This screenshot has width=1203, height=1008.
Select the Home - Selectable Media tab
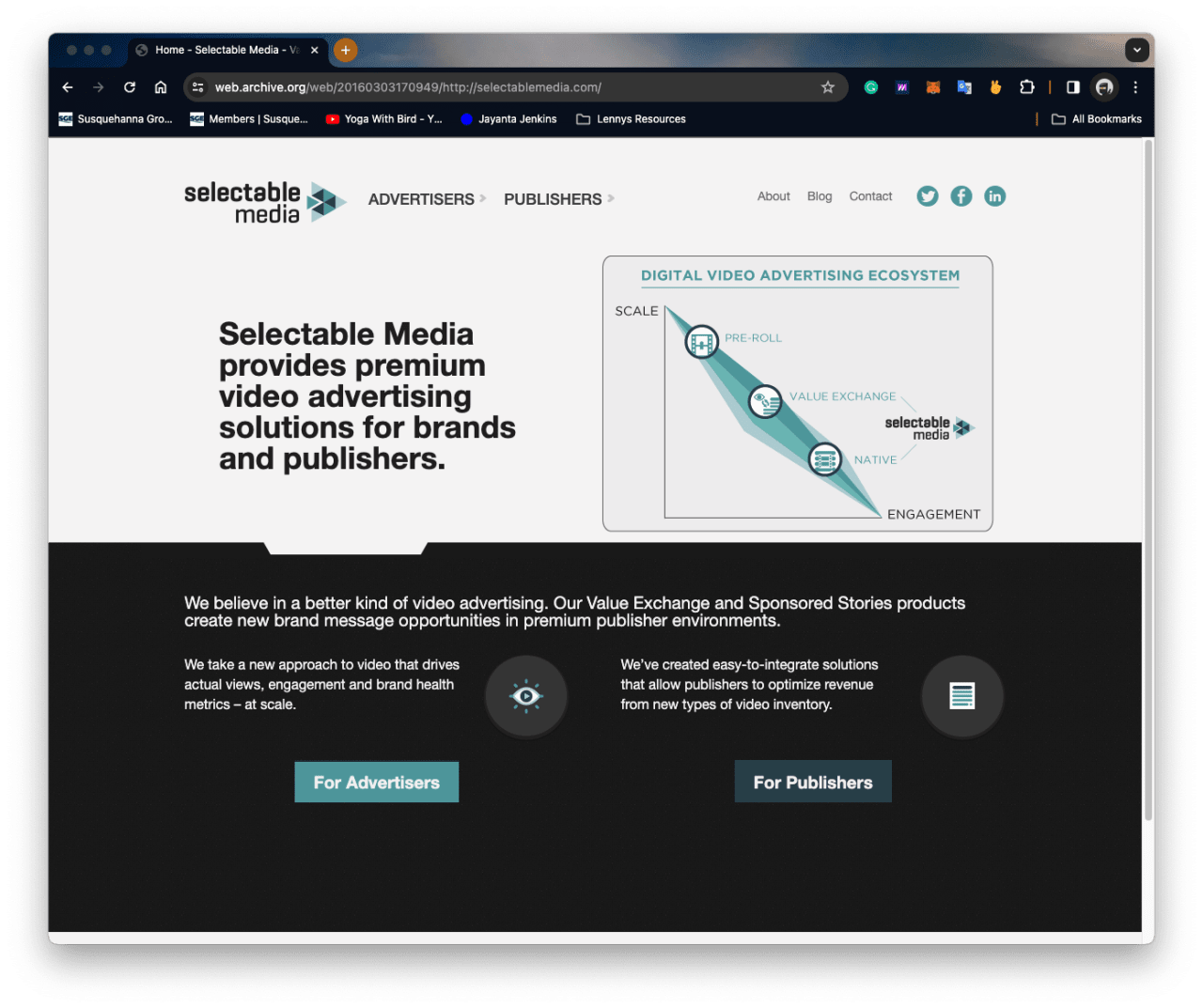[226, 51]
